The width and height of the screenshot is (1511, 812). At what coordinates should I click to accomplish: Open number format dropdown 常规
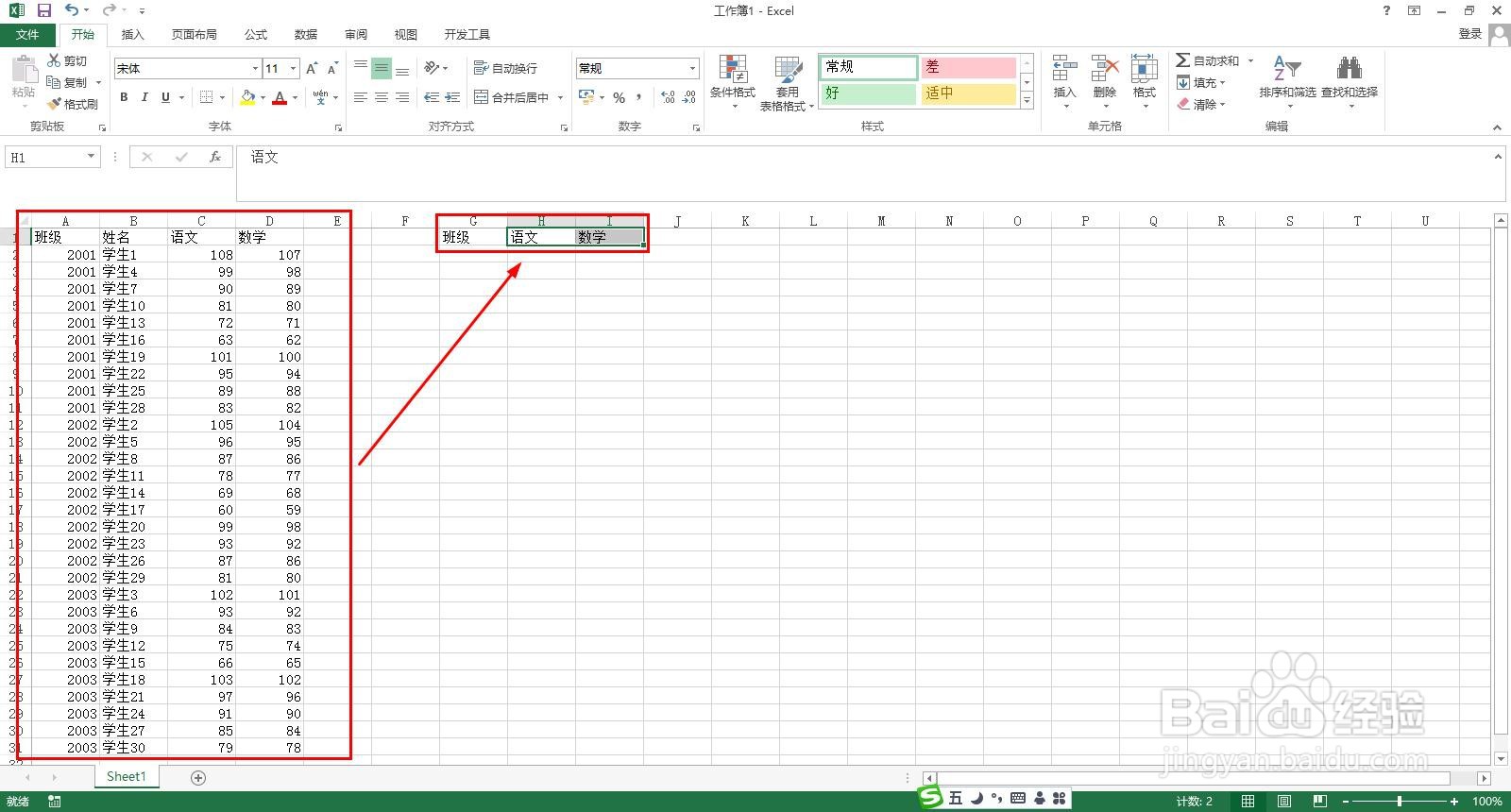point(692,68)
